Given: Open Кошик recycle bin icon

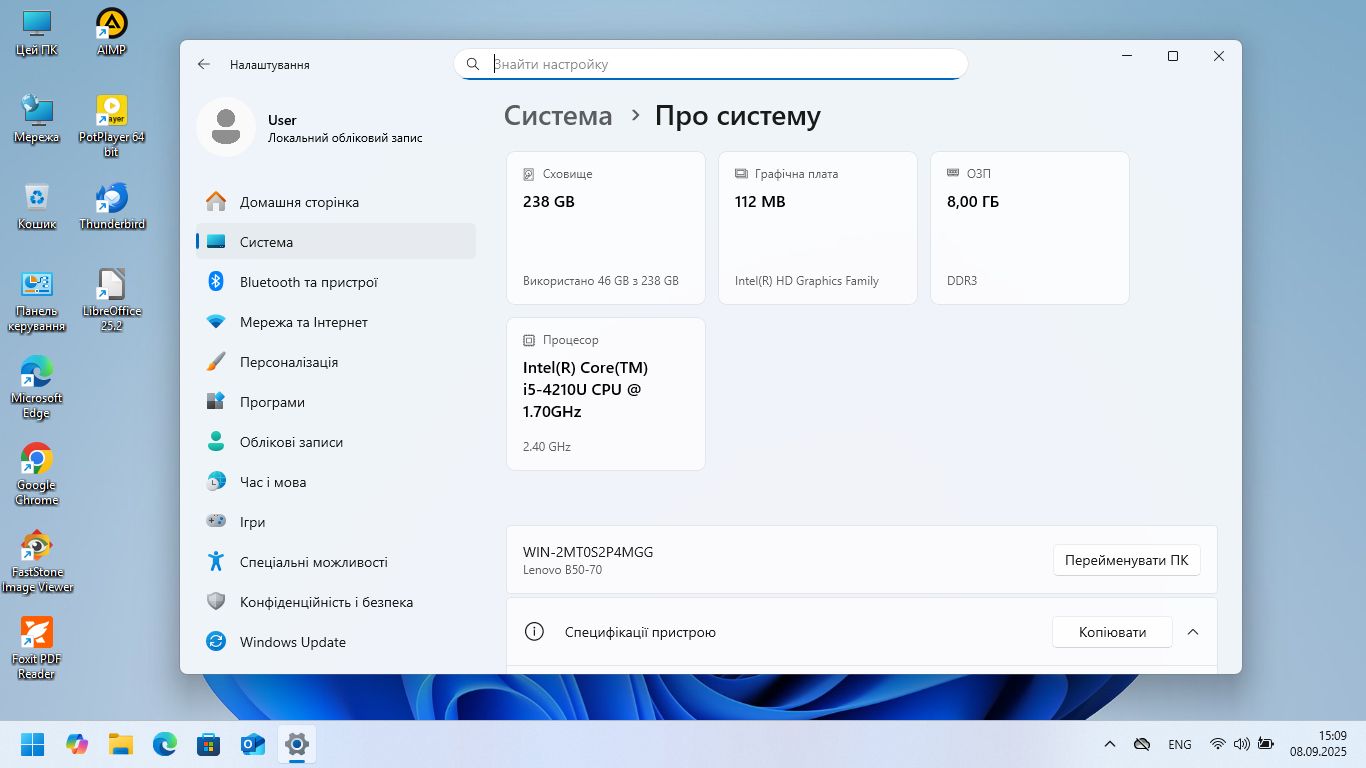Looking at the screenshot, I should point(37,206).
